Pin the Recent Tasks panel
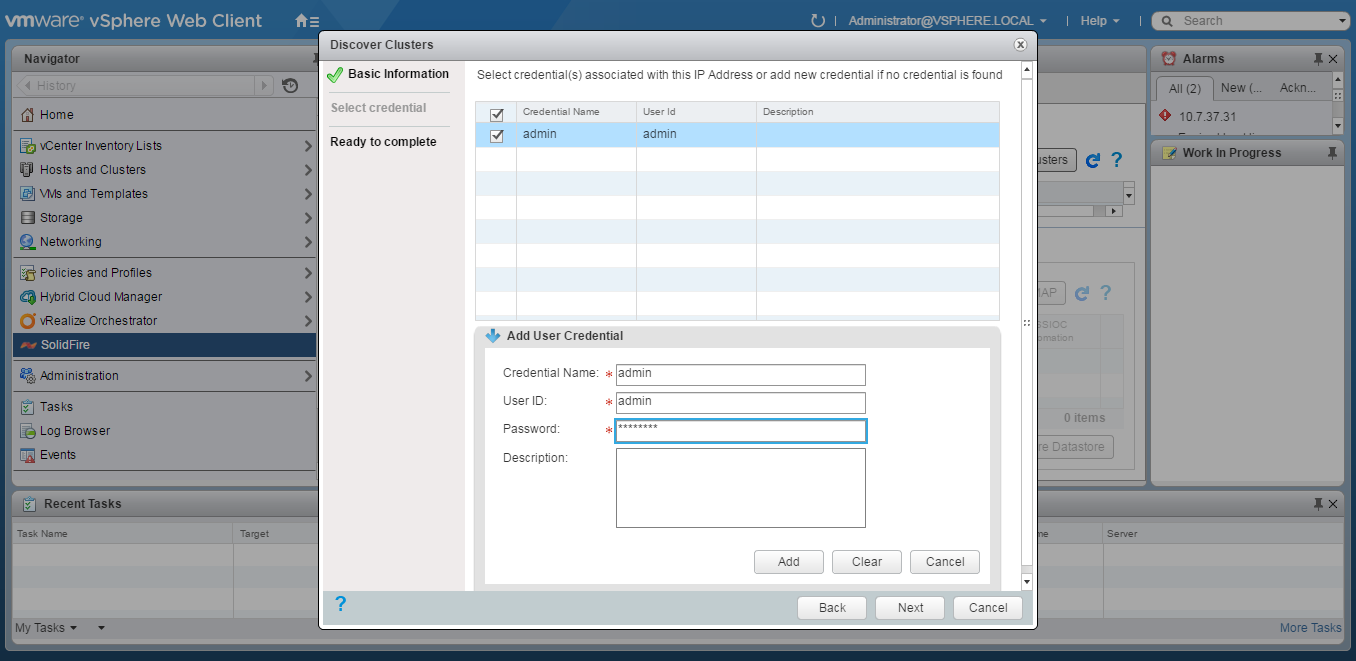This screenshot has width=1356, height=661. click(x=1318, y=504)
